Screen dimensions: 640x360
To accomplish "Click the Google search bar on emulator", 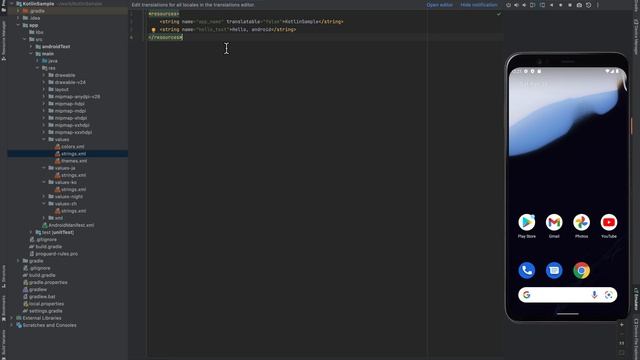I will tap(567, 295).
